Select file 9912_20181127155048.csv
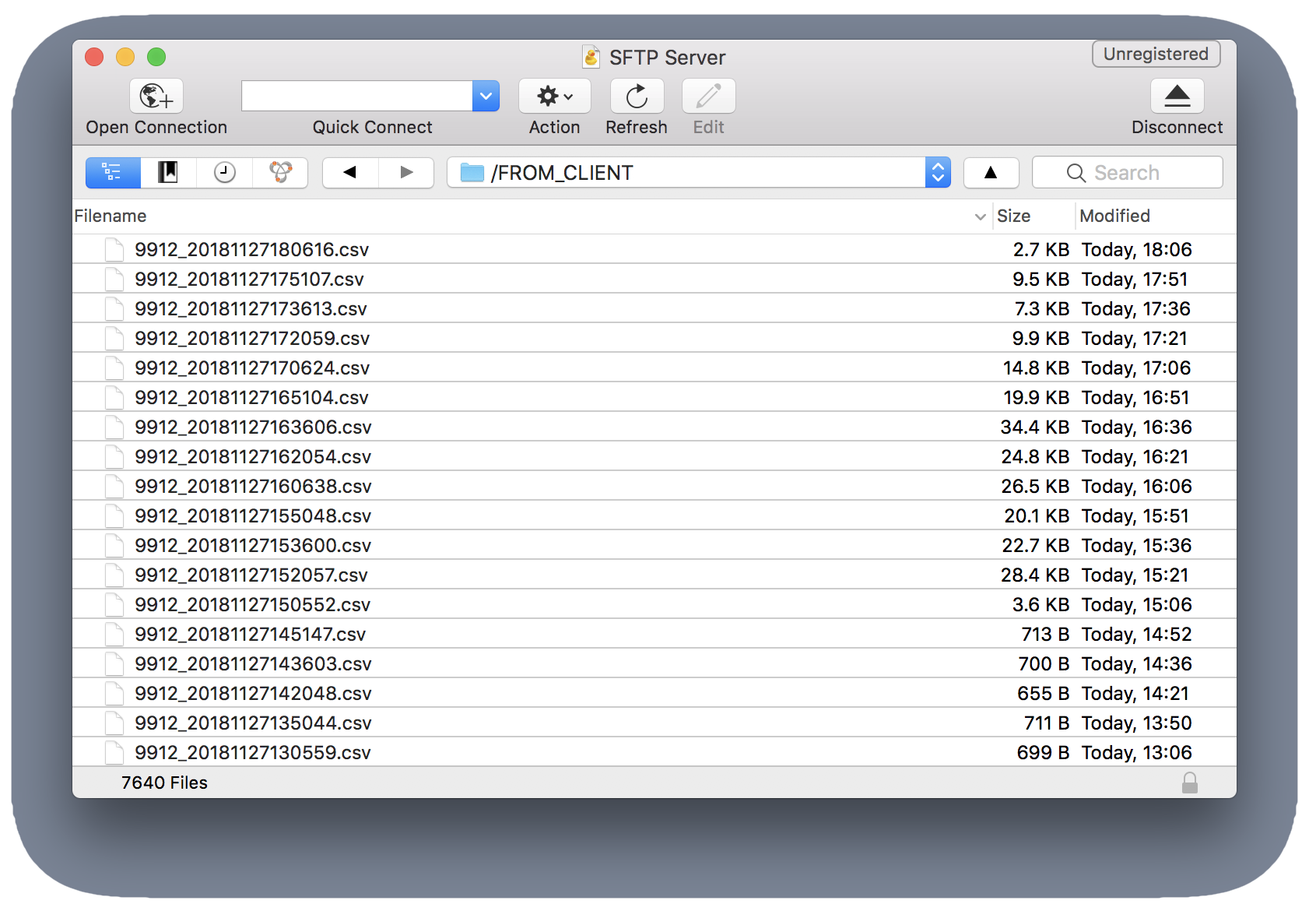Screen dimensions: 1316x911 pyautogui.click(x=654, y=515)
